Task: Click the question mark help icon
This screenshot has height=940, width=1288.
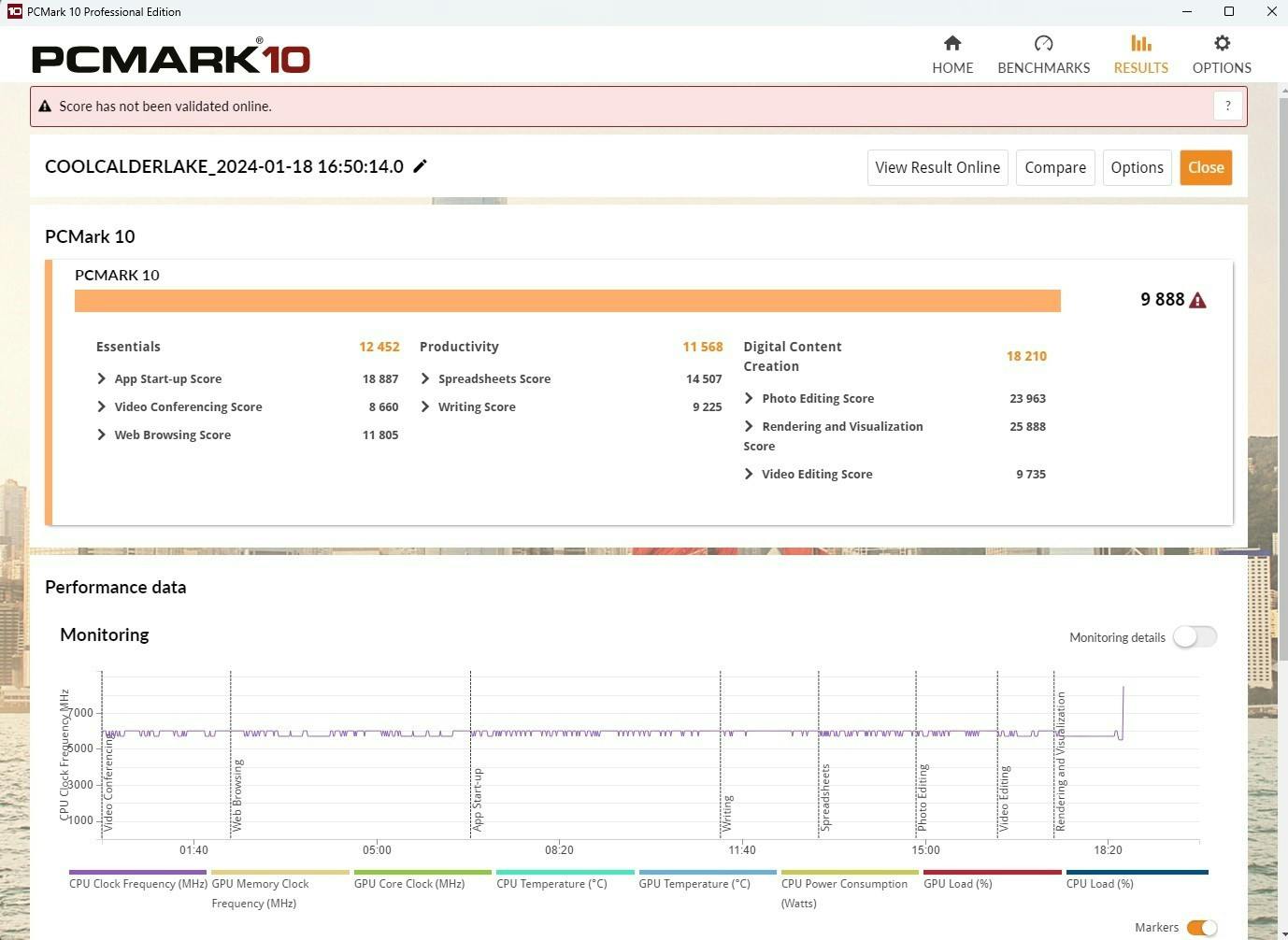Action: click(x=1227, y=107)
